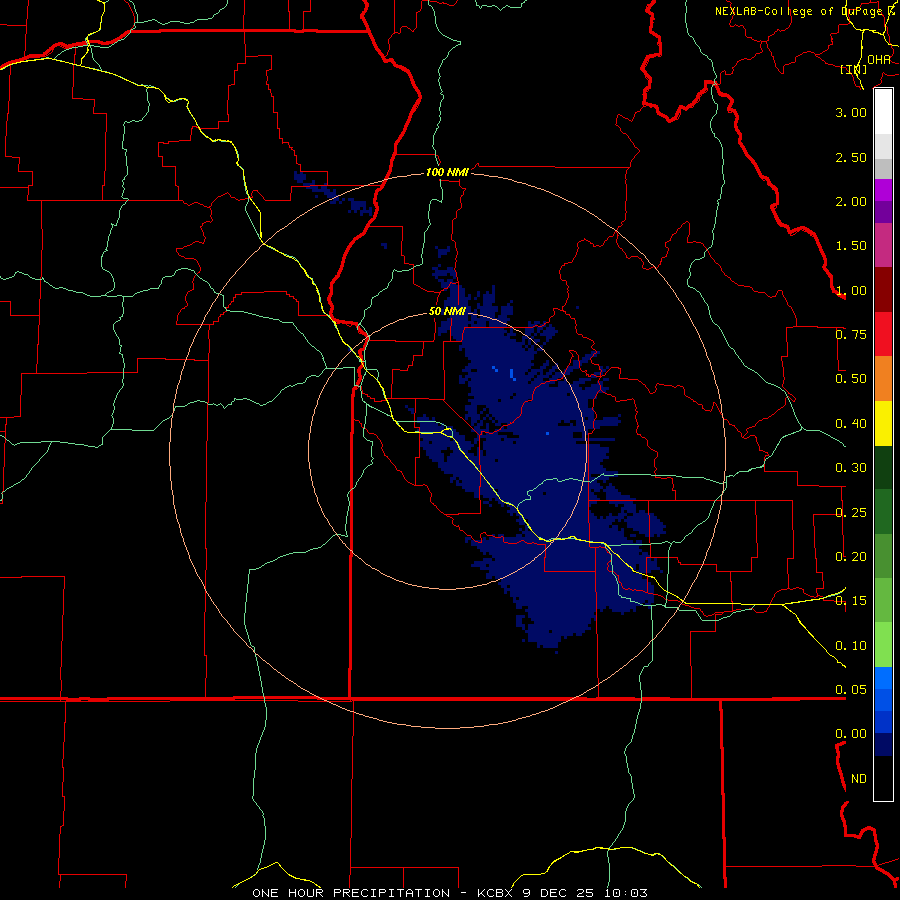Screen dimensions: 900x900
Task: Click the 0.40 legend value
Action: (851, 424)
